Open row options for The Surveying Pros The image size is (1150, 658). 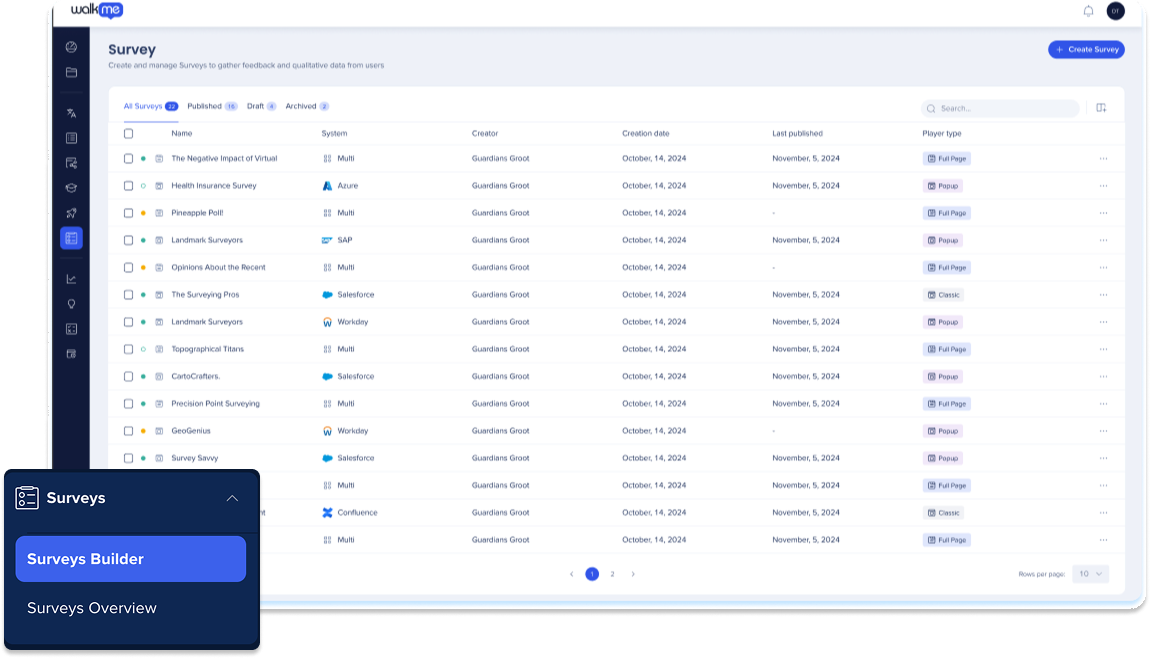(1103, 295)
